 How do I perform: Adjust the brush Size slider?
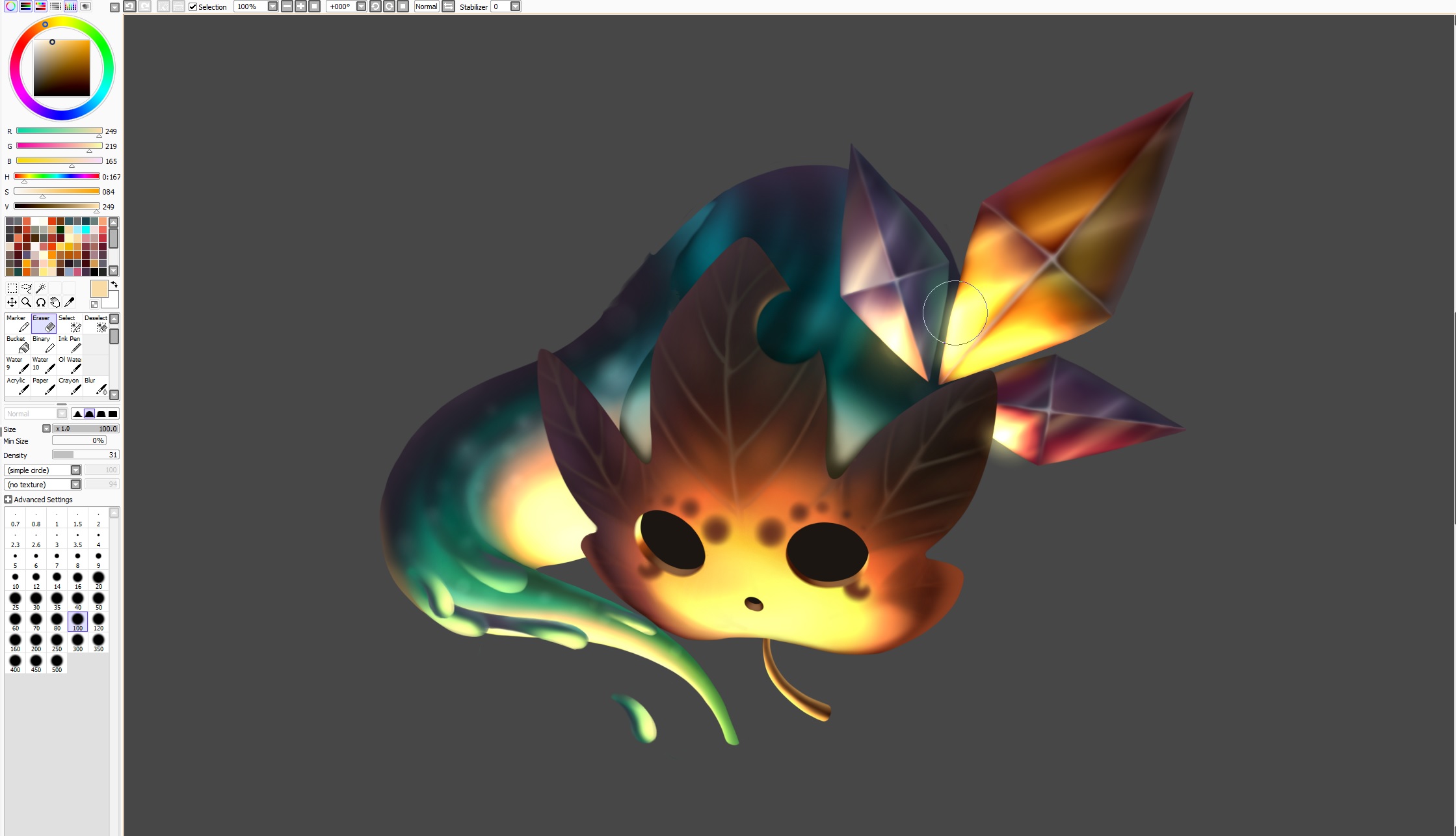pyautogui.click(x=86, y=429)
